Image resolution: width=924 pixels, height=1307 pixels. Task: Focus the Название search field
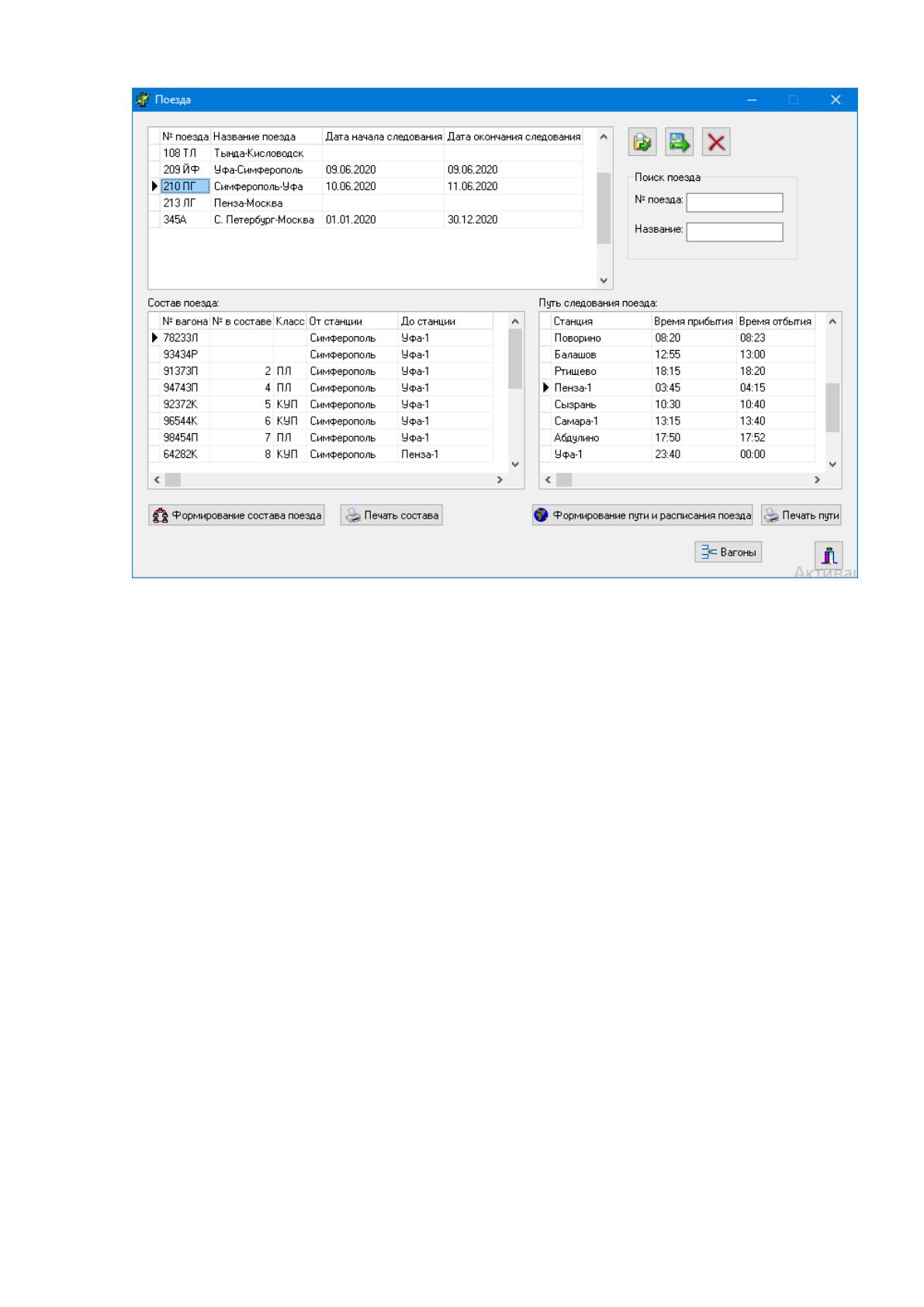point(735,232)
